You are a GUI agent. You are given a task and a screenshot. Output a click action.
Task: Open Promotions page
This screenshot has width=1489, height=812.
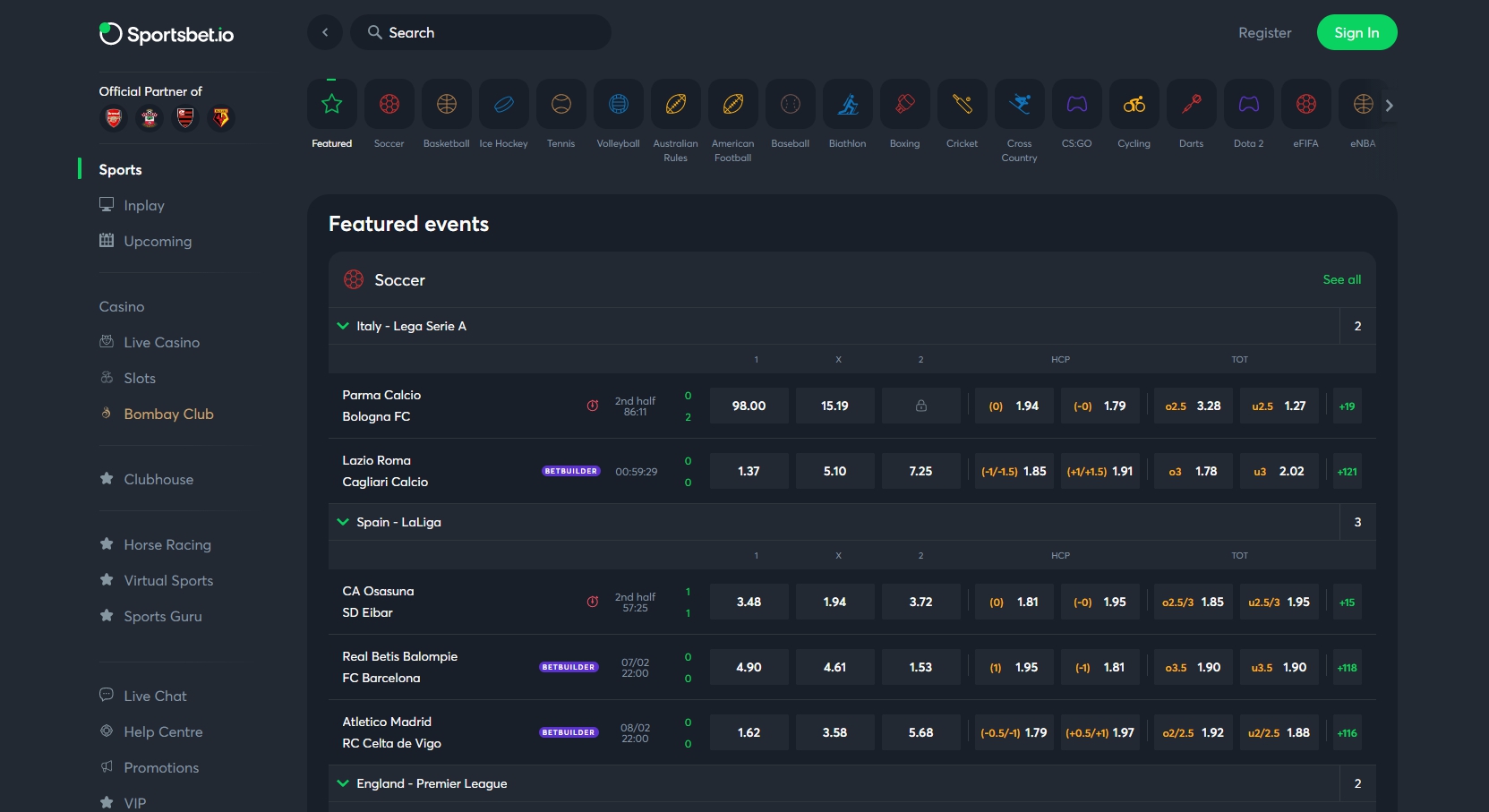pos(161,767)
